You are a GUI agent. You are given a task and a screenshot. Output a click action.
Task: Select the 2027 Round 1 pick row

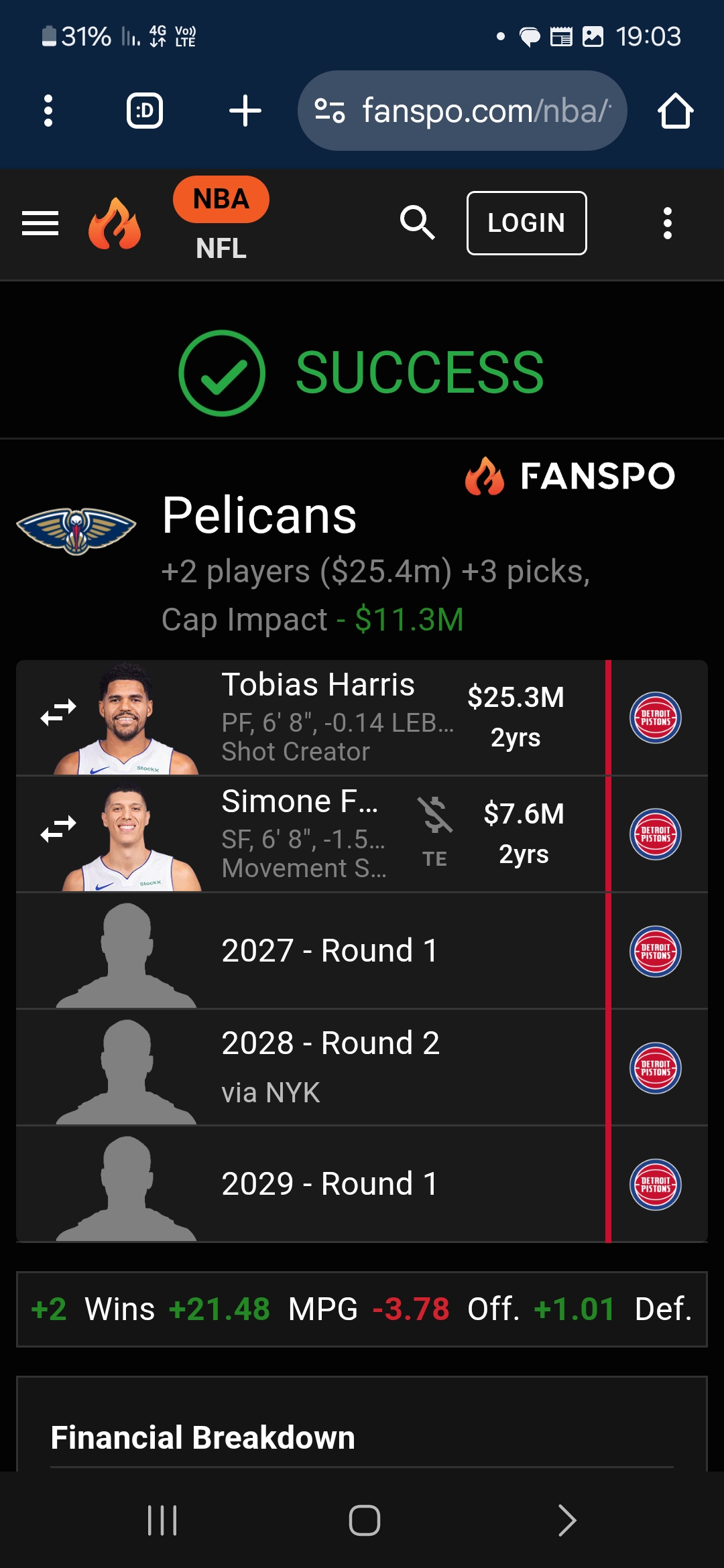[x=328, y=951]
